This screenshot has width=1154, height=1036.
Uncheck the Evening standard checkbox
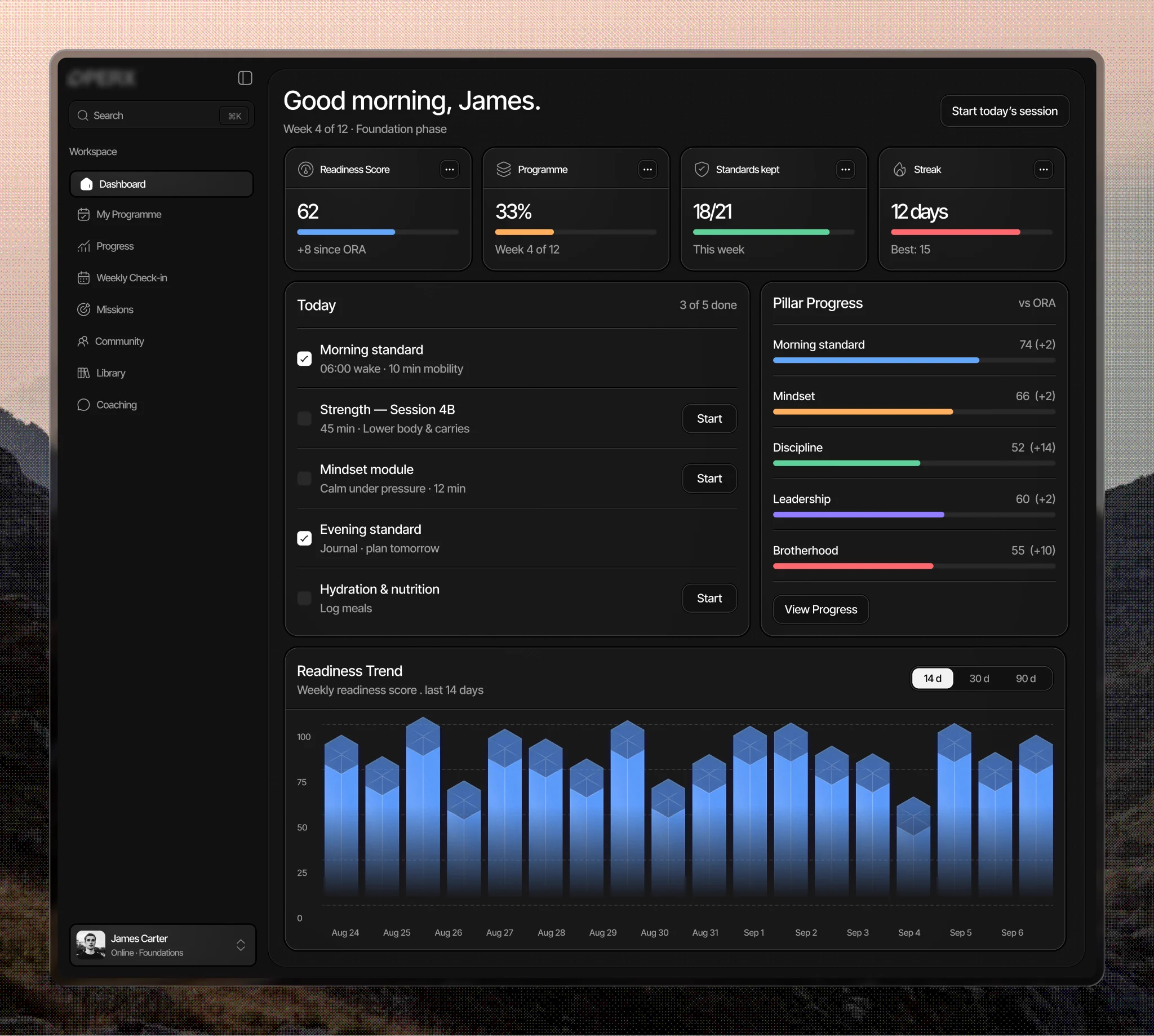[x=304, y=538]
